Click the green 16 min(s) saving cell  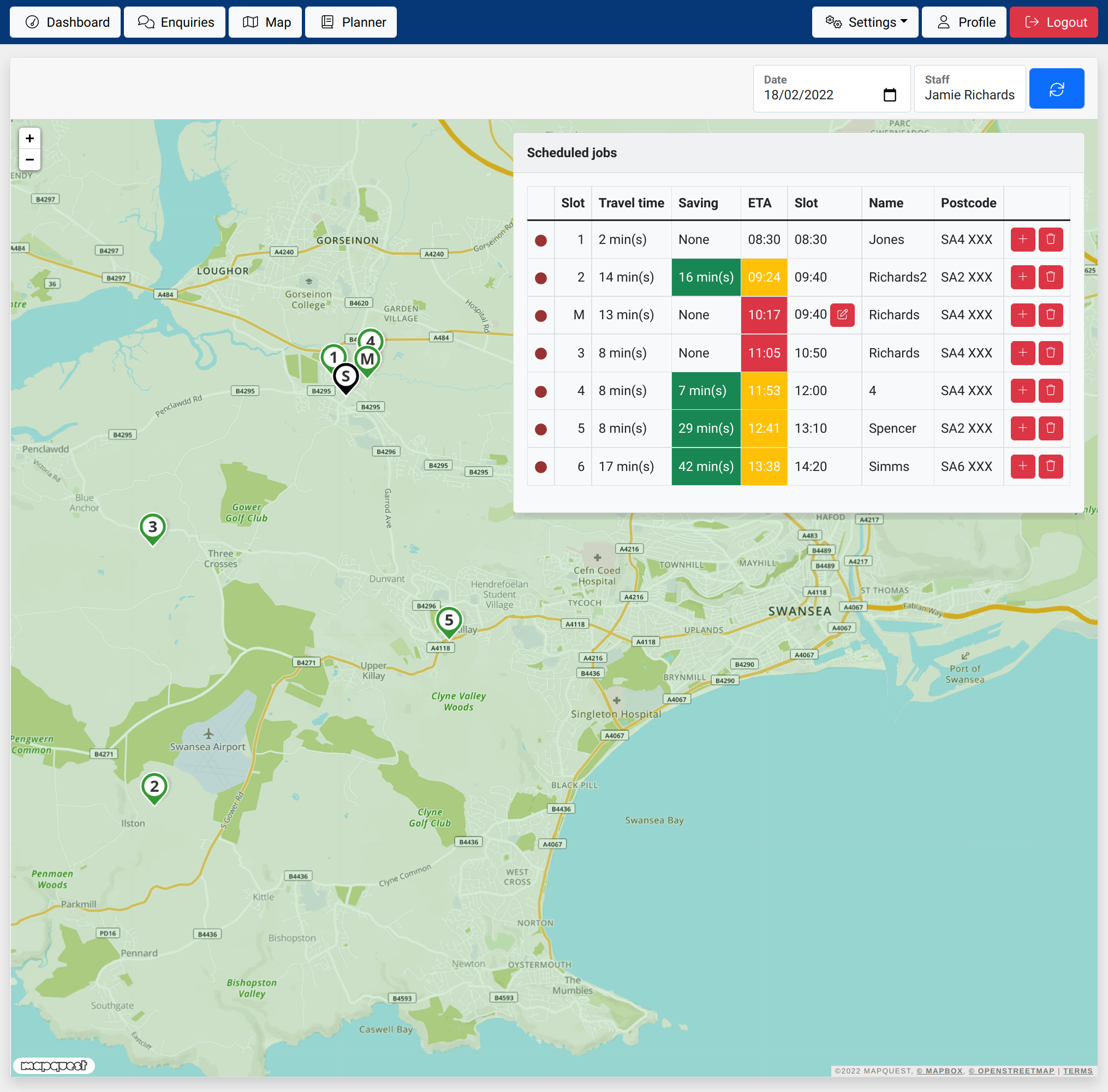(706, 277)
